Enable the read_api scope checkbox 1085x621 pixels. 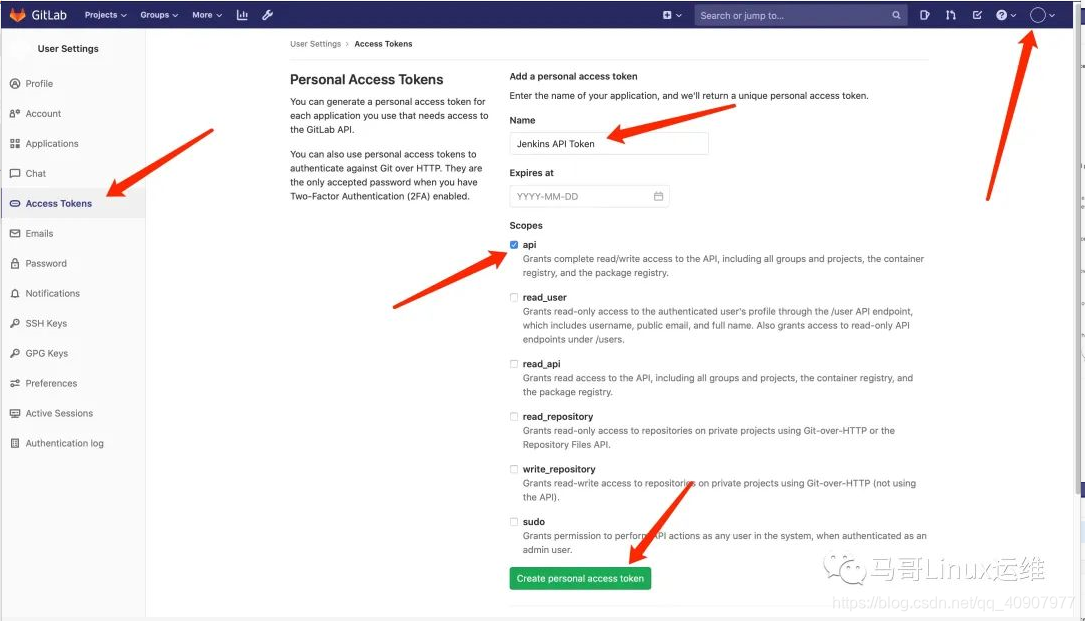click(513, 363)
